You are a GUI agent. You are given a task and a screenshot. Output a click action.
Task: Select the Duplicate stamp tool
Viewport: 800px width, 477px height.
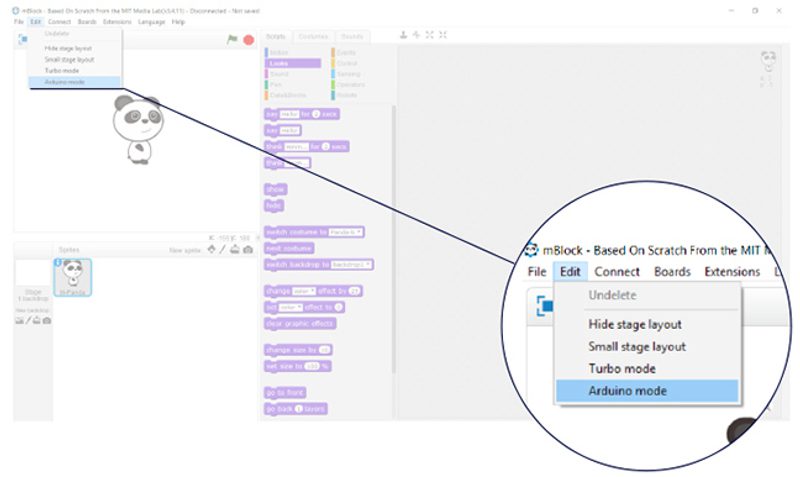pyautogui.click(x=403, y=35)
